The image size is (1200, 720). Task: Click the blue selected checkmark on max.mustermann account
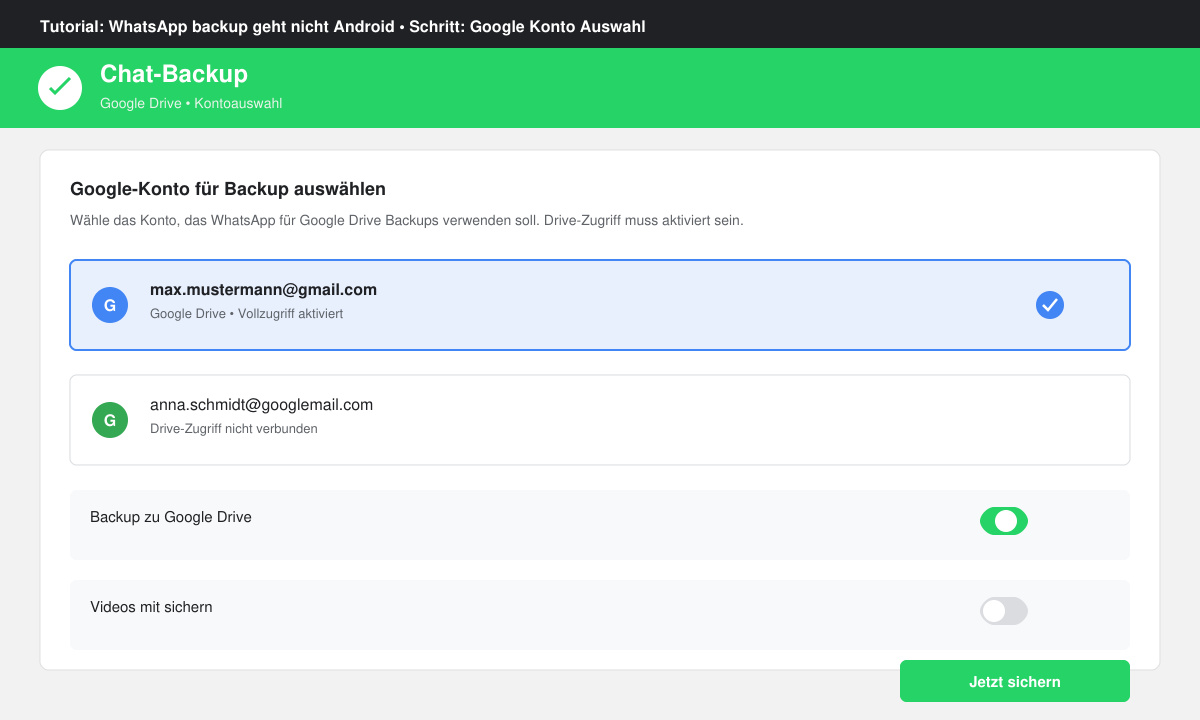1050,305
